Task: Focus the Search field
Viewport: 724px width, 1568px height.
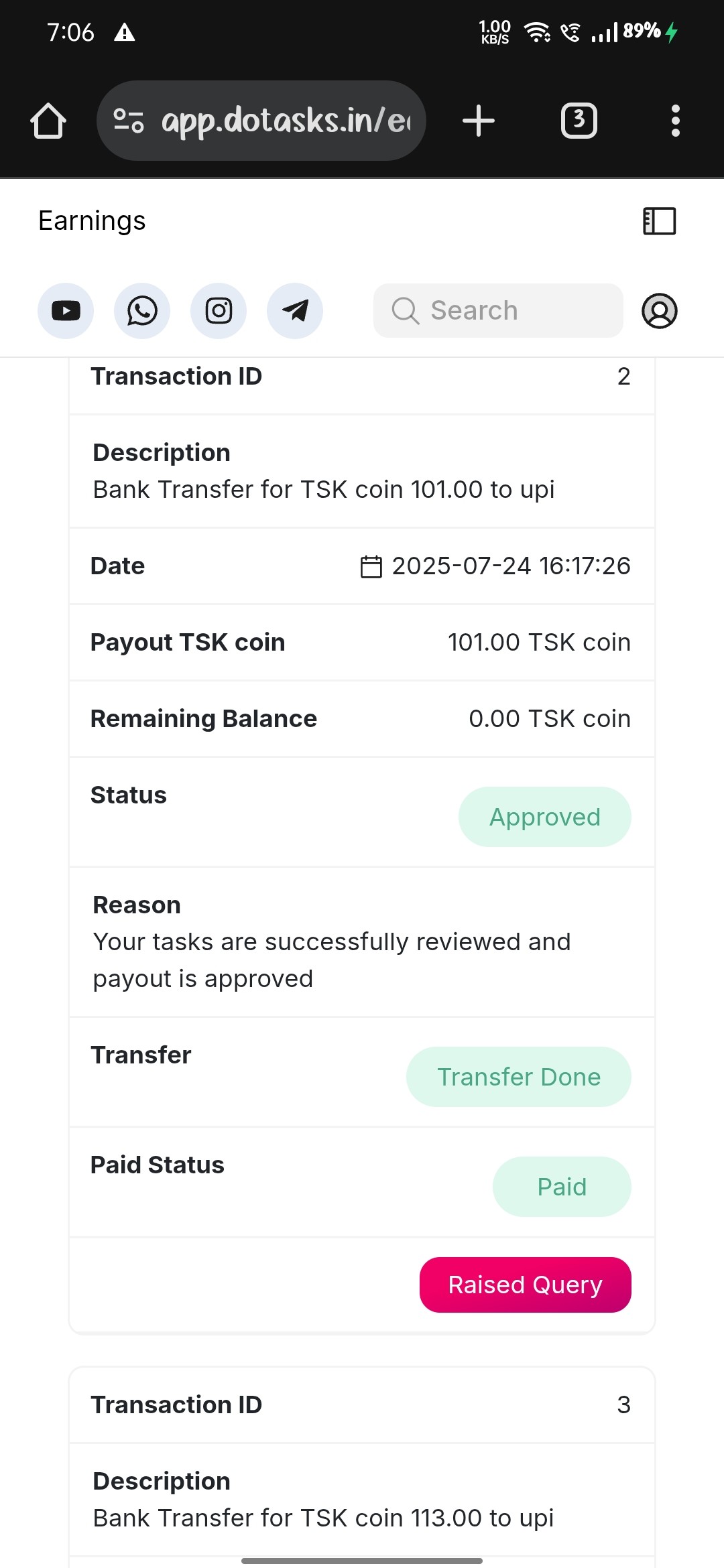Action: coord(498,311)
